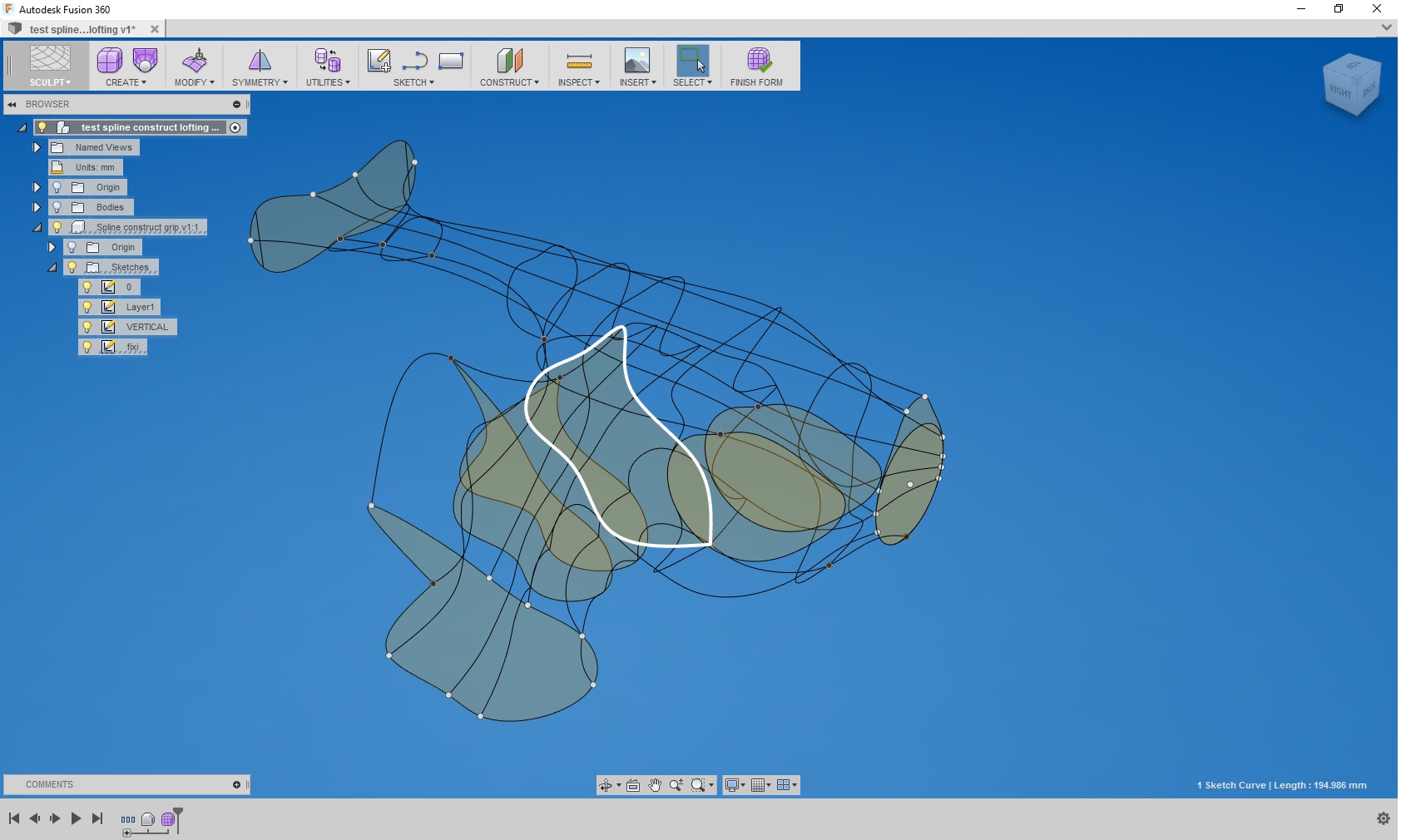Click the Construct plane icon
Screen dimensions: 1401x840
pos(509,60)
